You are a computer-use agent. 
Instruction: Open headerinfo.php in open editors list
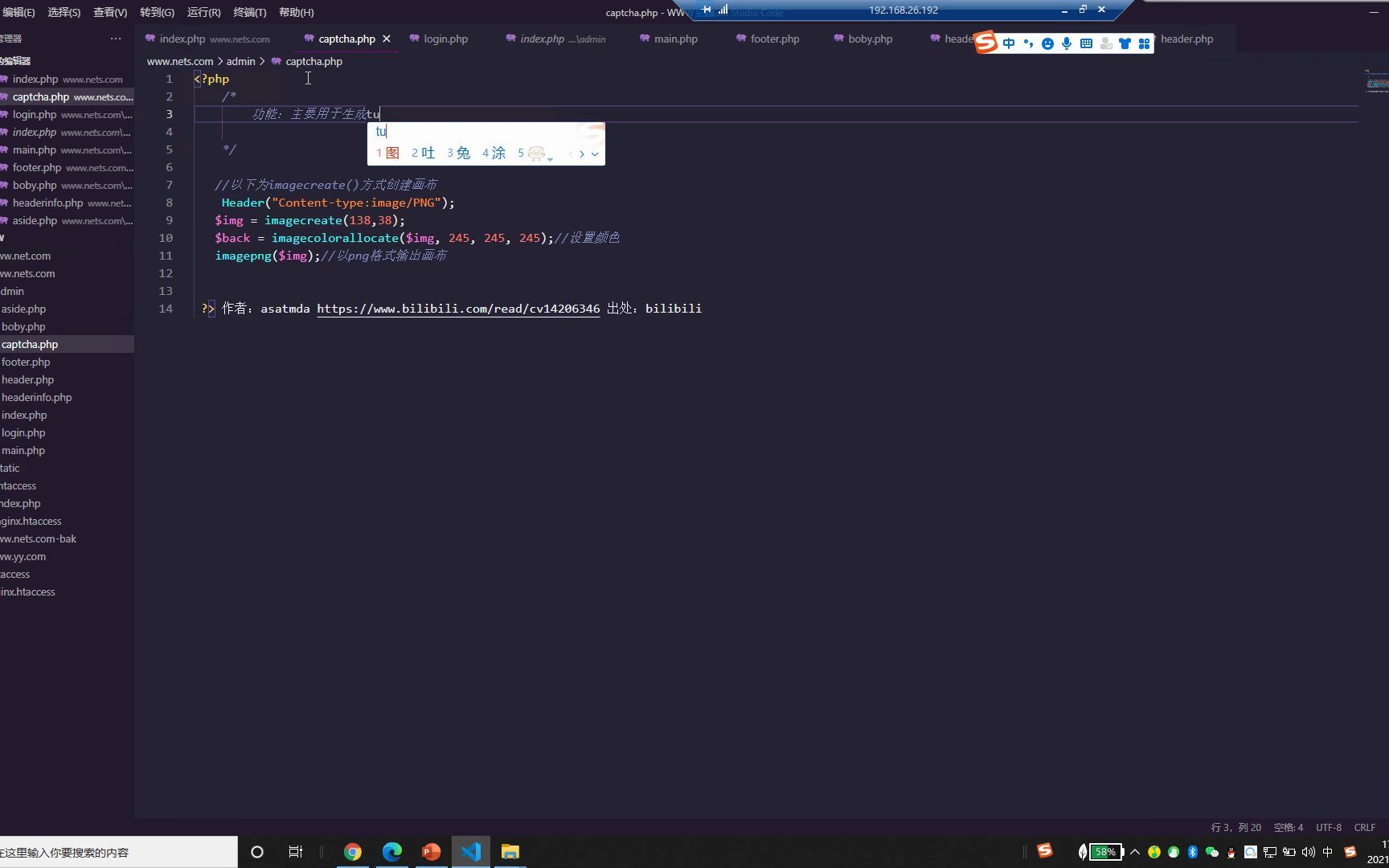click(x=67, y=203)
